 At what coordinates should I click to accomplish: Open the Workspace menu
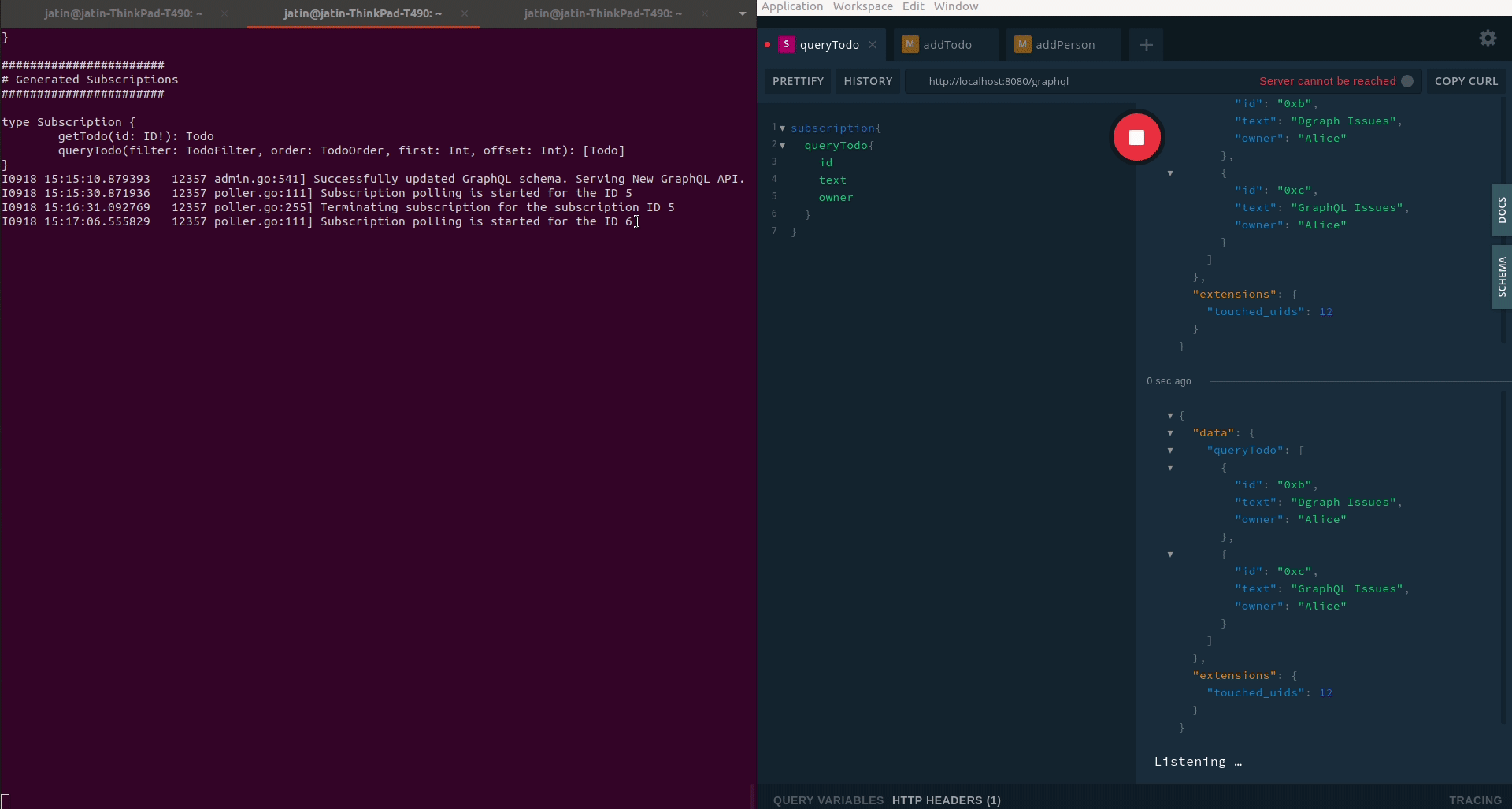tap(863, 6)
